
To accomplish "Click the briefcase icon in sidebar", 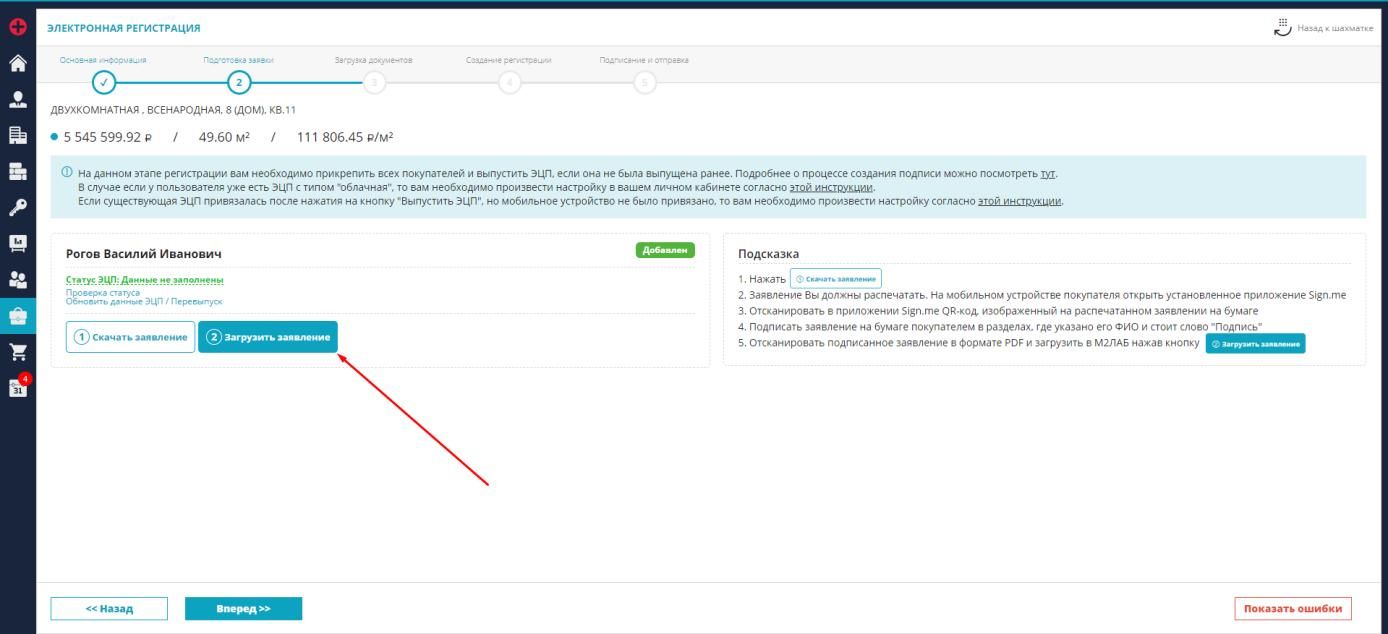I will click(x=18, y=315).
